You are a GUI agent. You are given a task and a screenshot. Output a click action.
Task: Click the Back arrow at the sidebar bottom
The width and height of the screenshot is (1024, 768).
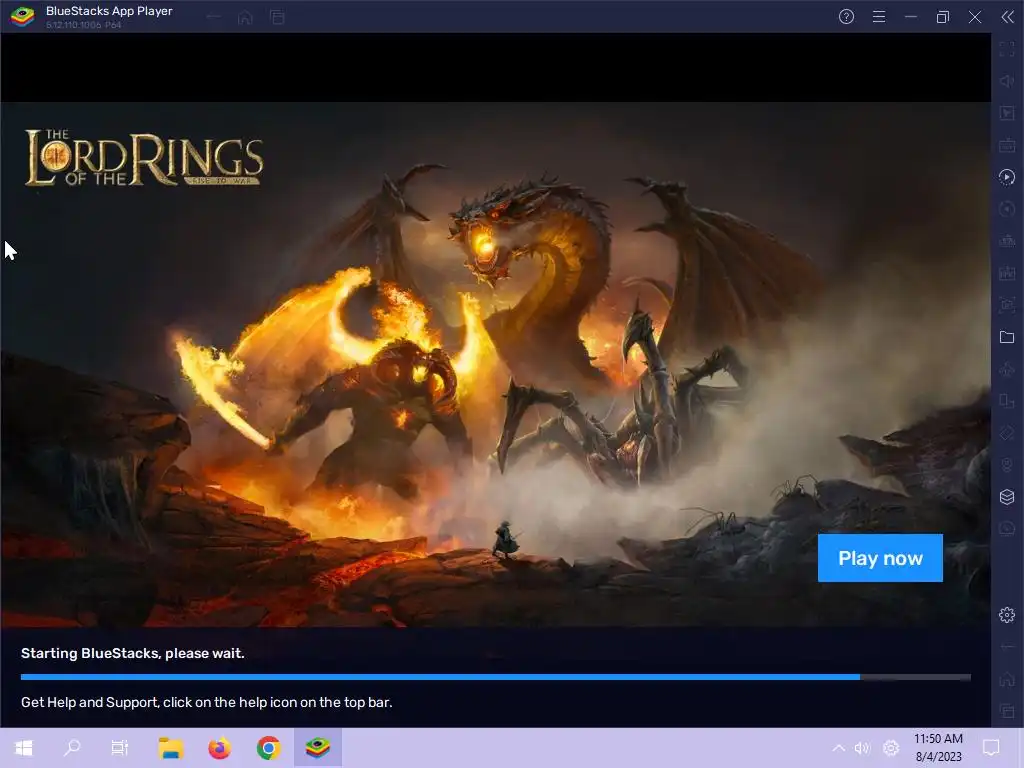pos(1007,647)
